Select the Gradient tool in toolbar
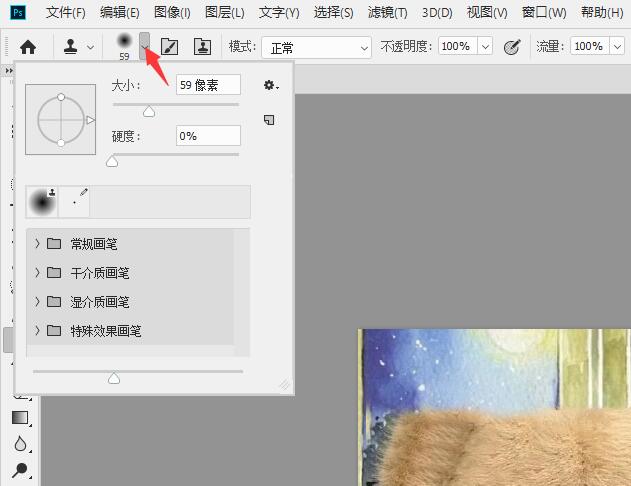The height and width of the screenshot is (486, 631). [20, 418]
